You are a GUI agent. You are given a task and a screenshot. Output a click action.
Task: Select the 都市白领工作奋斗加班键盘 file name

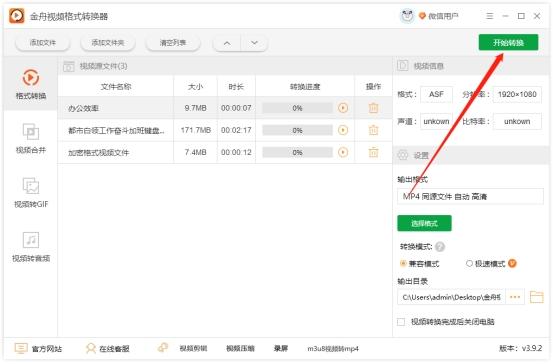116,131
